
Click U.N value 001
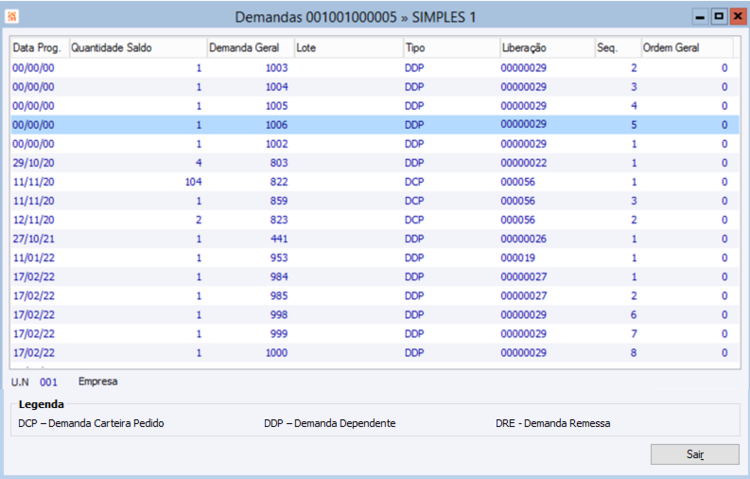pos(49,382)
